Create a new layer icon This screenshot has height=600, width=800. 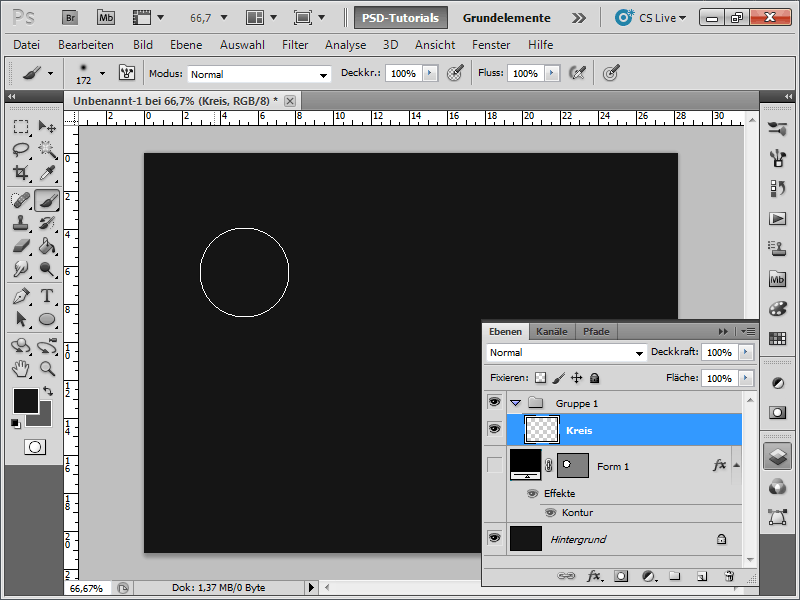click(702, 576)
